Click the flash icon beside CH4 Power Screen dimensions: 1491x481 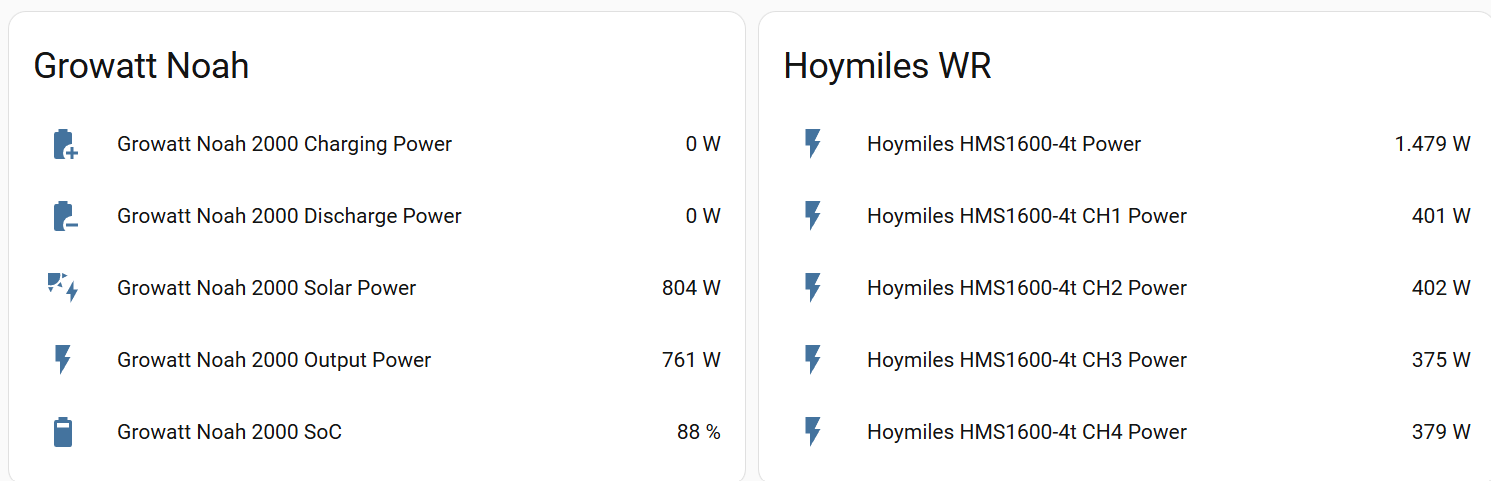813,432
